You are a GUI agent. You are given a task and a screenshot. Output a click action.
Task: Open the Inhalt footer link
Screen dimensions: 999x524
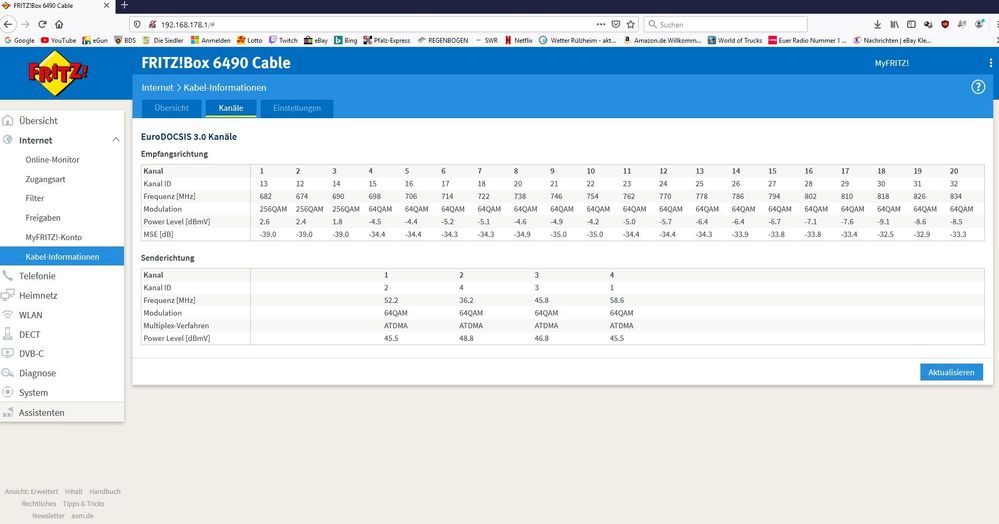pos(74,491)
